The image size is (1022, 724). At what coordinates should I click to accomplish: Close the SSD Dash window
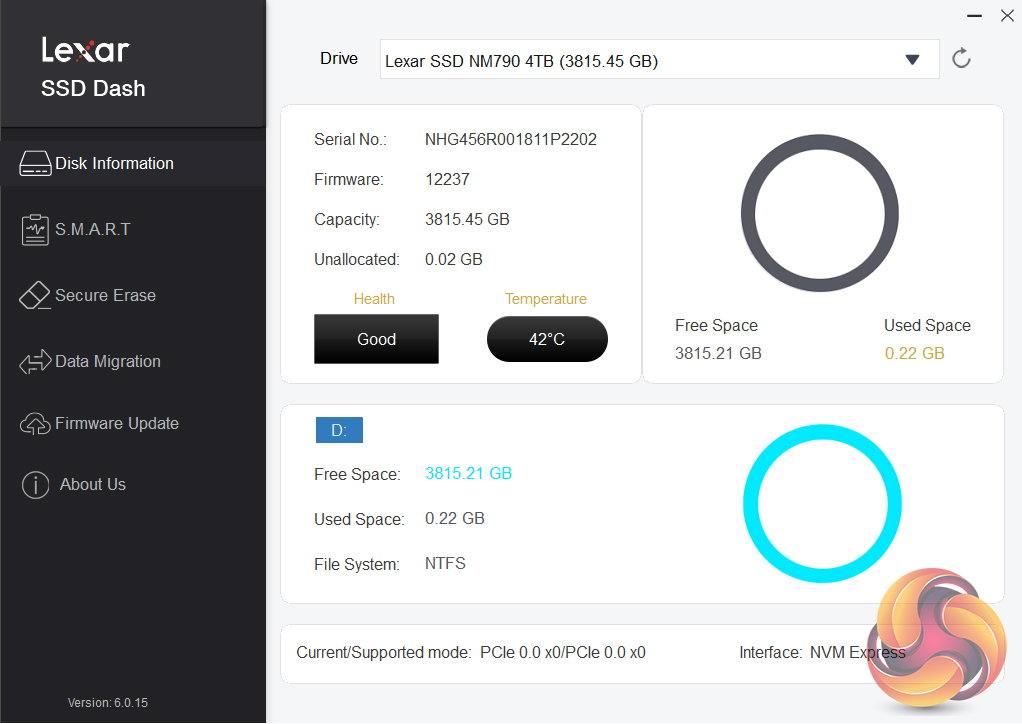[1007, 16]
